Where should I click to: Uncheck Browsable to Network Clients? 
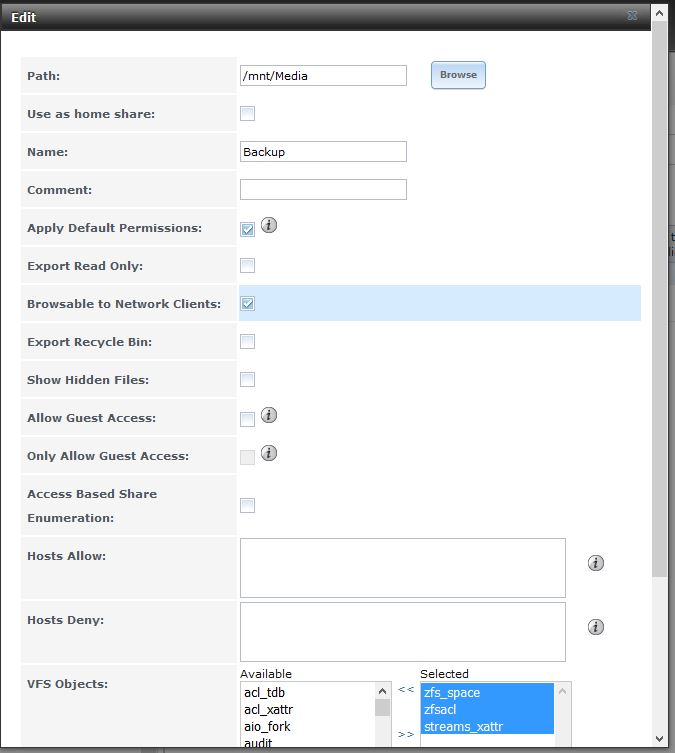[247, 304]
